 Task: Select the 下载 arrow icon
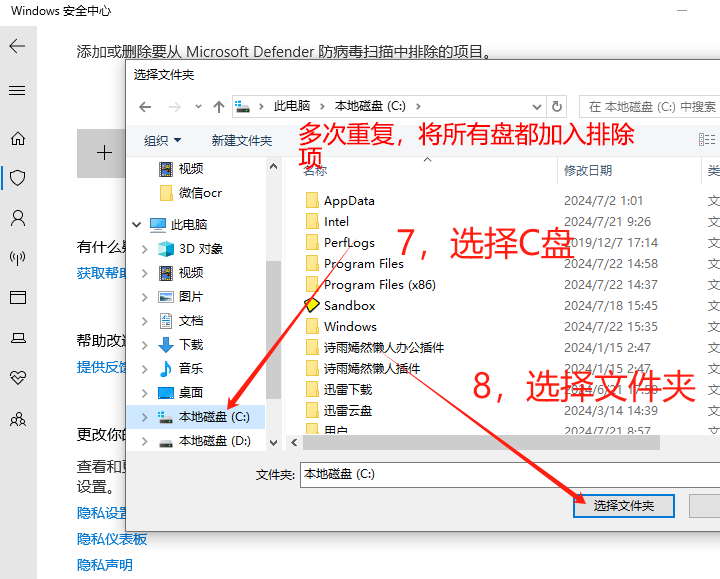coord(165,345)
